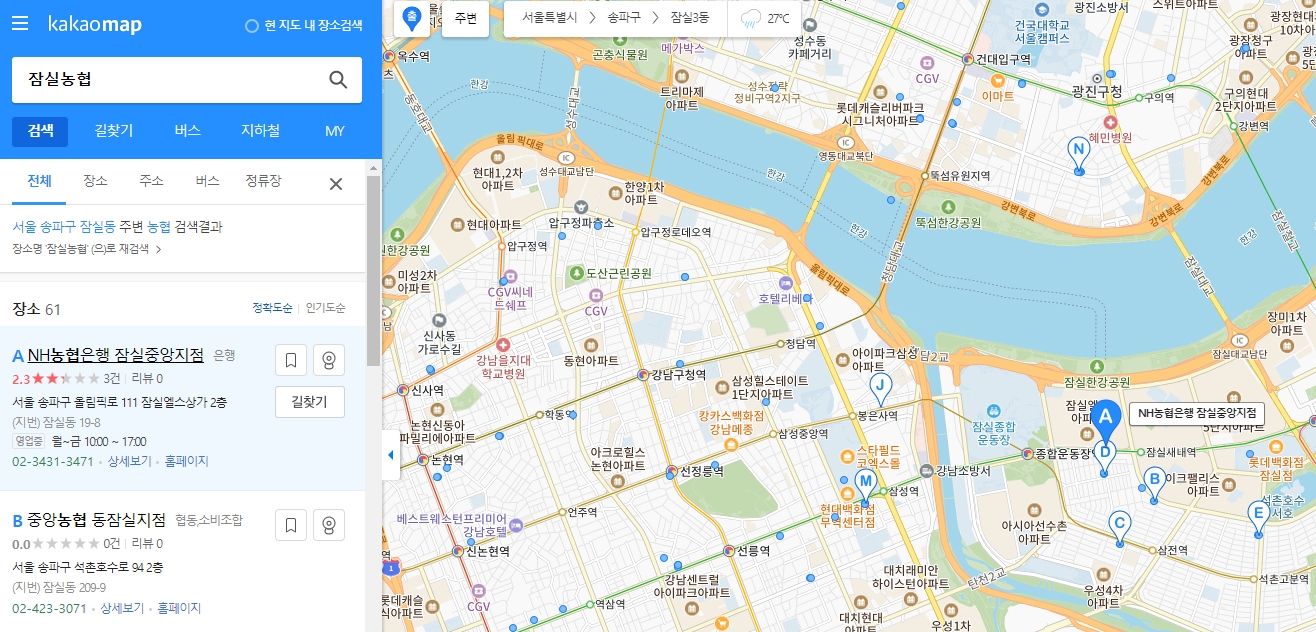Switch to the 지하철 tab
The image size is (1316, 632).
259,130
